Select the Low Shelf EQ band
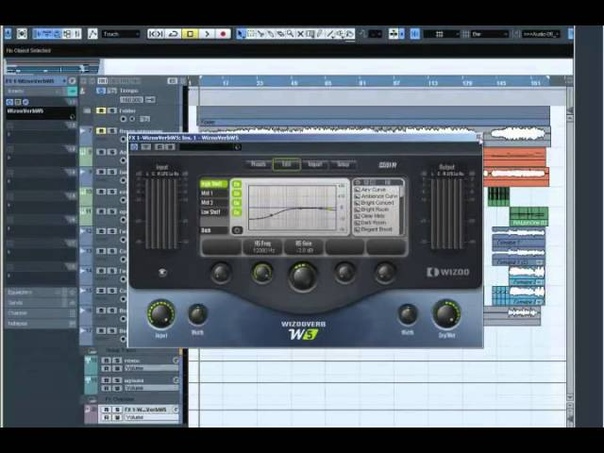Screen dimensions: 604x453 (214, 211)
